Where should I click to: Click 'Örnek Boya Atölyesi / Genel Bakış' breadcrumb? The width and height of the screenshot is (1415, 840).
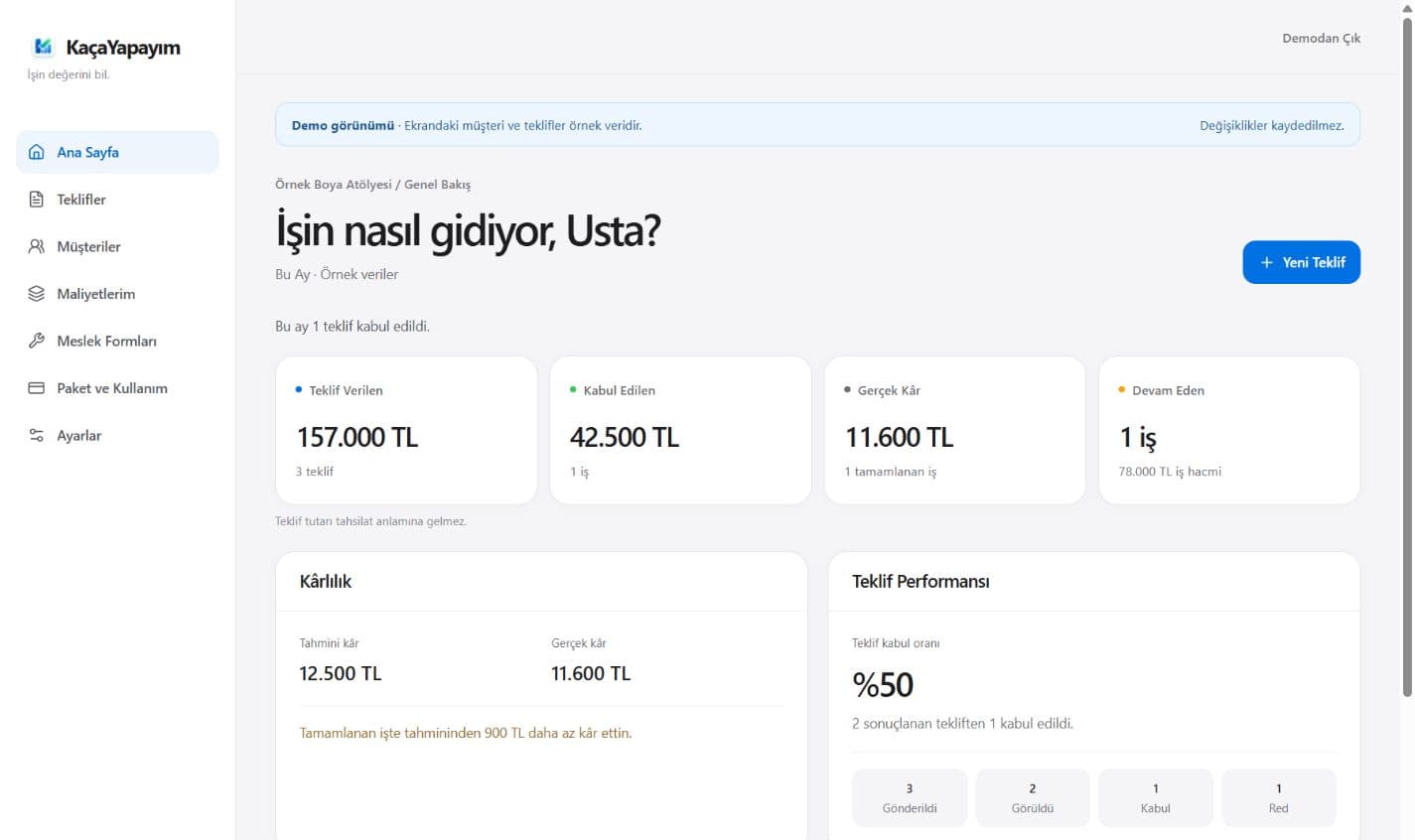[x=373, y=185]
